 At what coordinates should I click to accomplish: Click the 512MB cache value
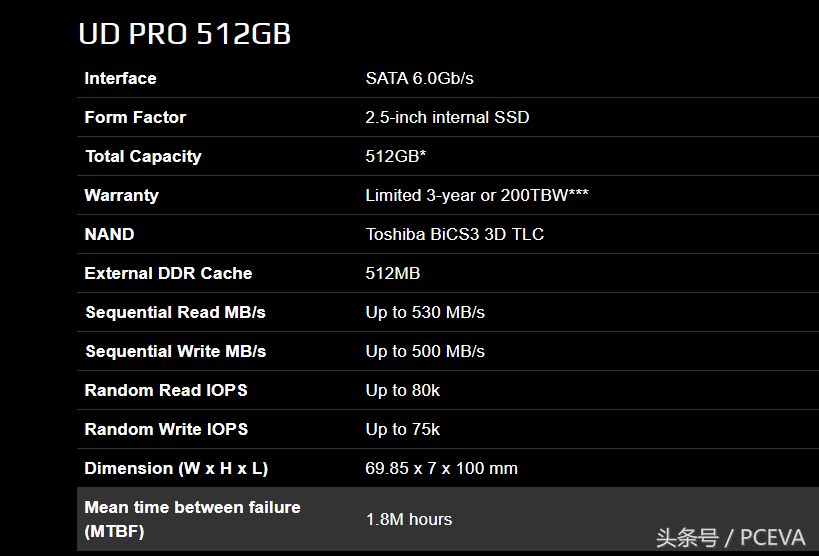click(x=393, y=273)
